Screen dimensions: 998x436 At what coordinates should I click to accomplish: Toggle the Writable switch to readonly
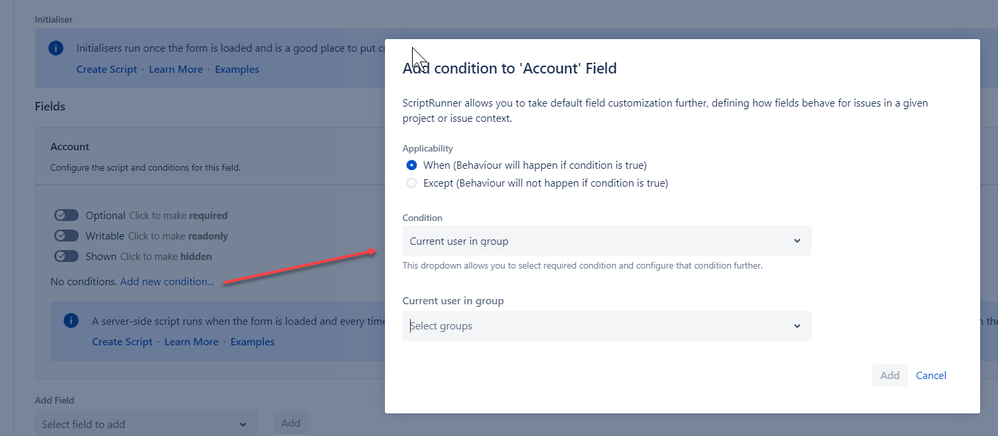[66, 236]
